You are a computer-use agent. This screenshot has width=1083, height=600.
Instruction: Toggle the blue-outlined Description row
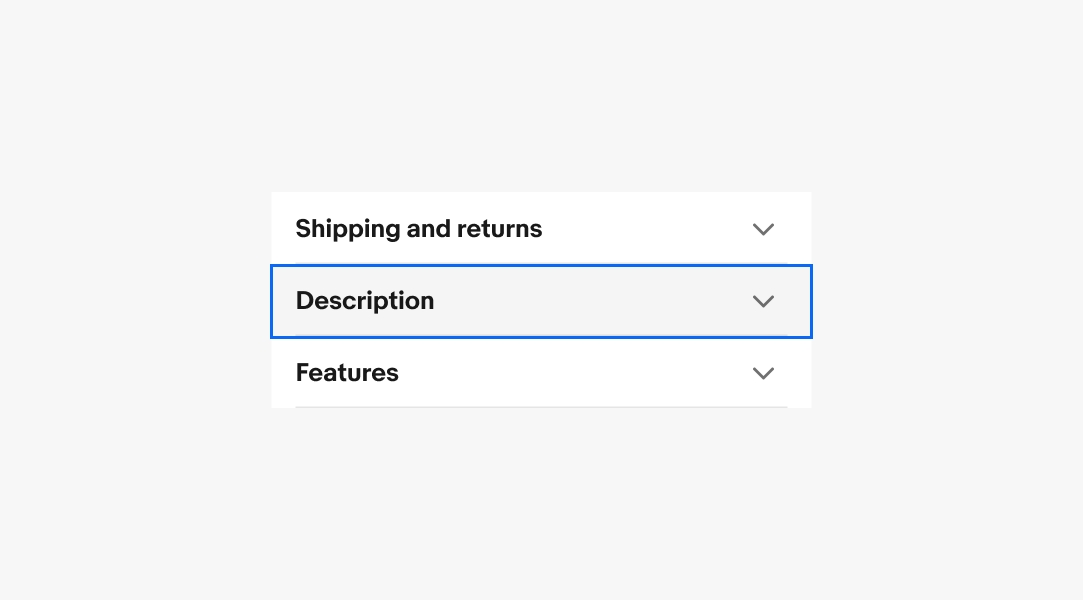pos(542,301)
